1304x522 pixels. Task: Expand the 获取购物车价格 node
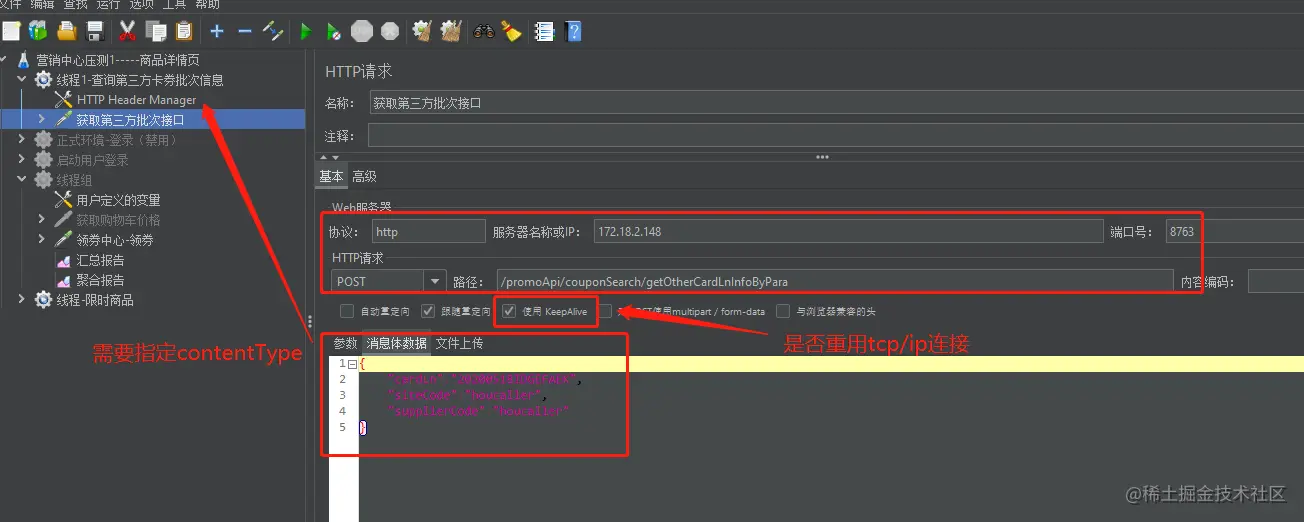[42, 220]
